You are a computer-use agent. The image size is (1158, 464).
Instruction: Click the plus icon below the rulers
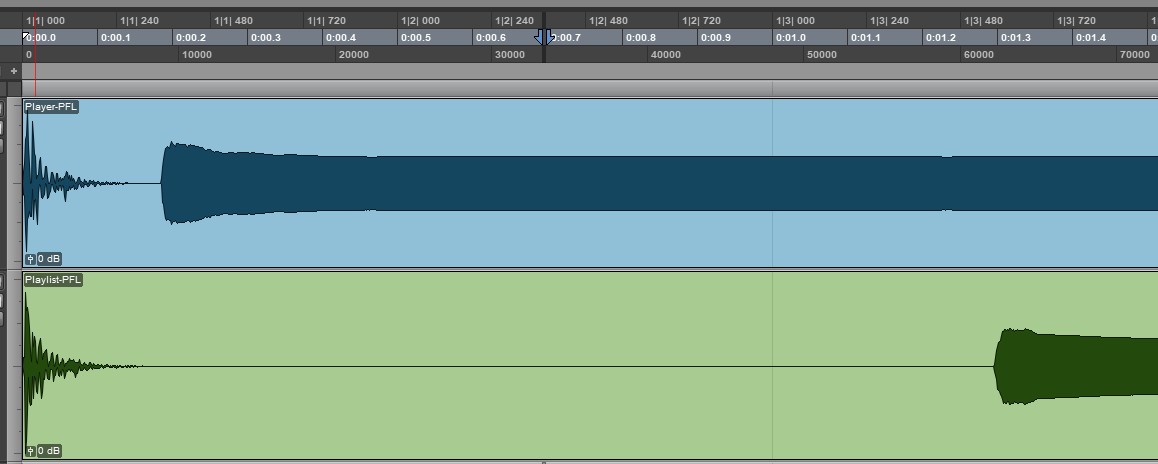13,71
